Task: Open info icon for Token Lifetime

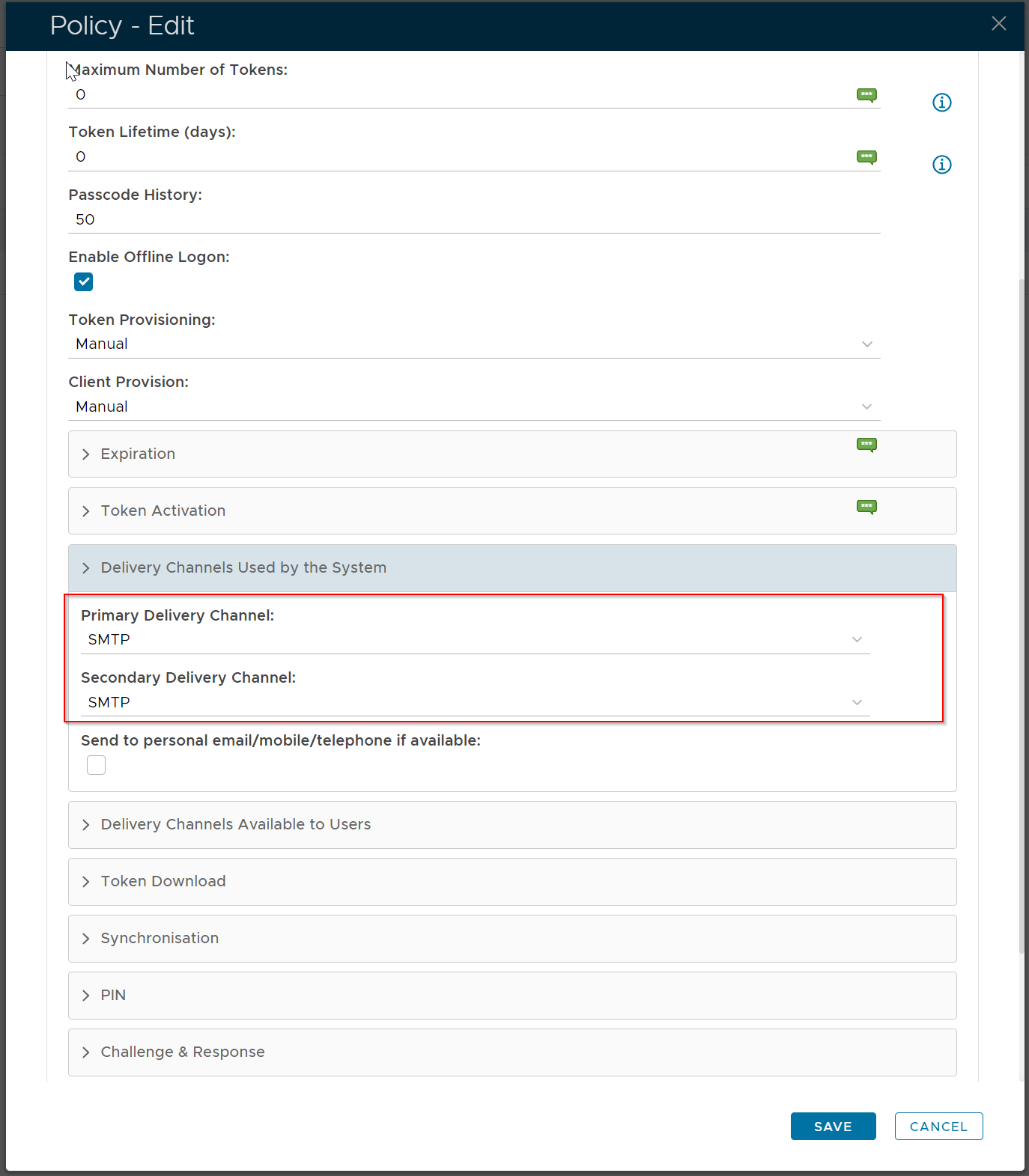Action: [941, 165]
